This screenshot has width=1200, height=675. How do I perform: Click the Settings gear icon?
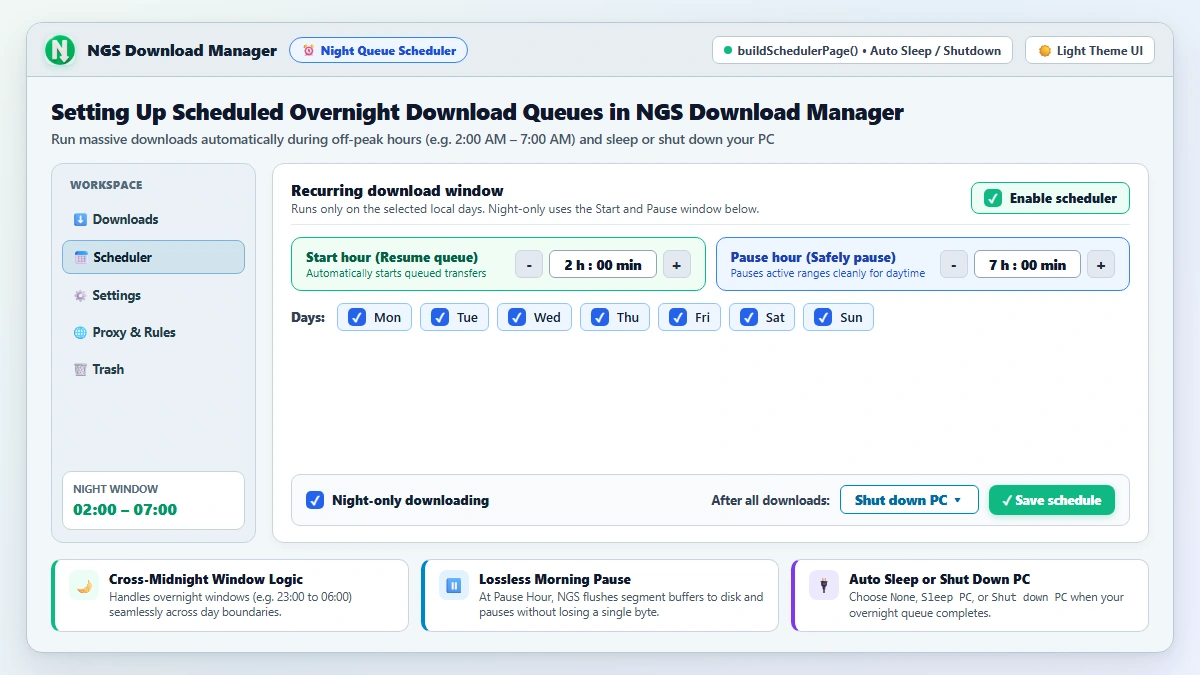(x=80, y=295)
